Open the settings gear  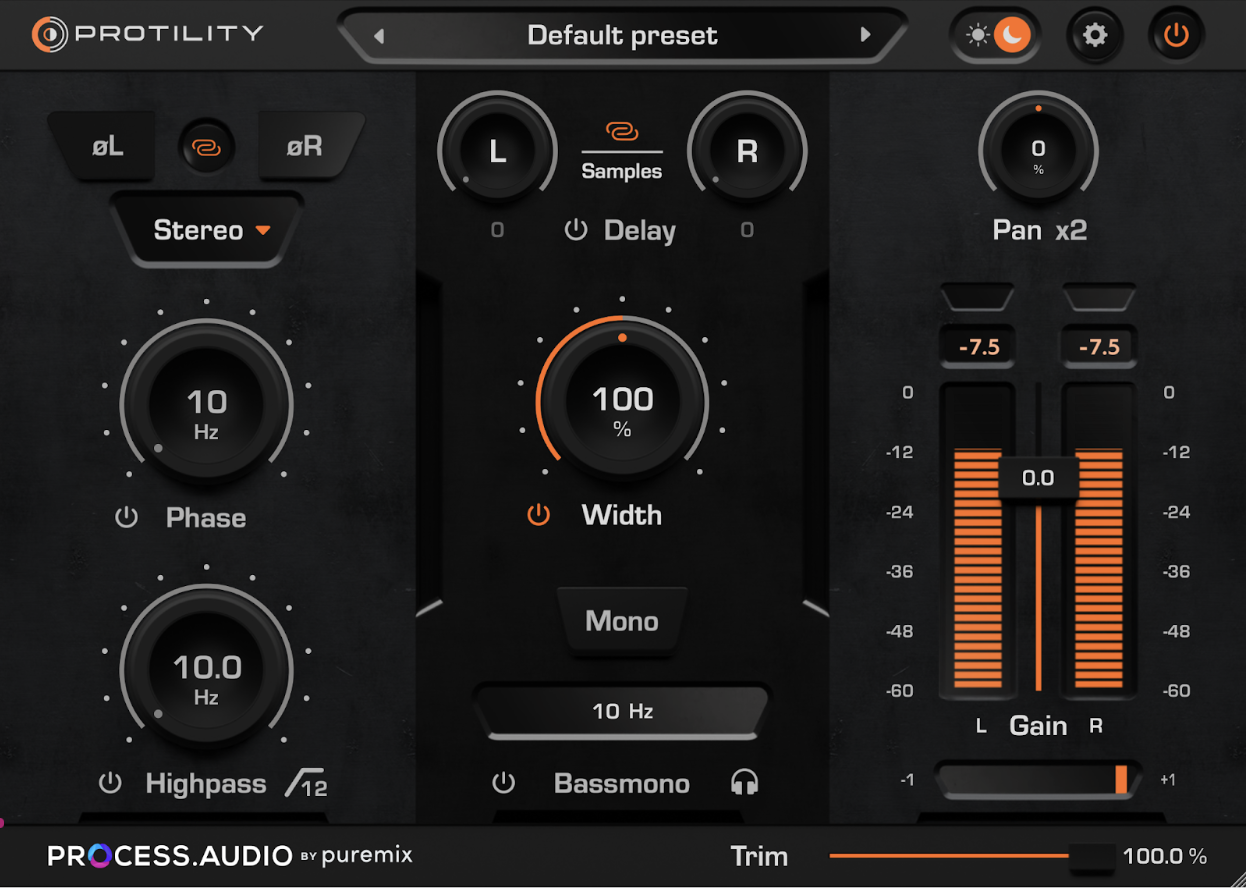[x=1095, y=36]
